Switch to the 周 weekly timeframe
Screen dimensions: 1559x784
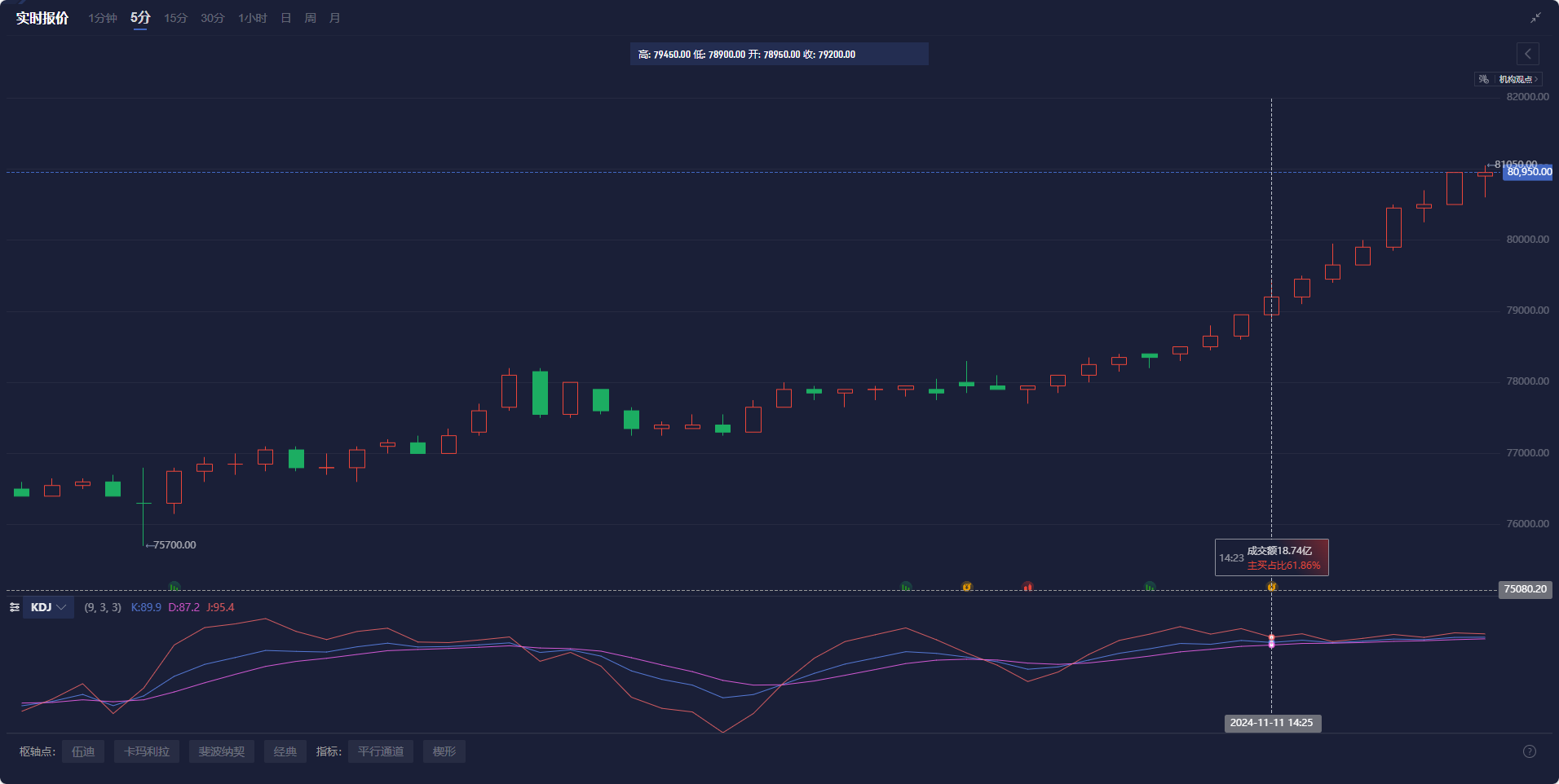[x=311, y=18]
